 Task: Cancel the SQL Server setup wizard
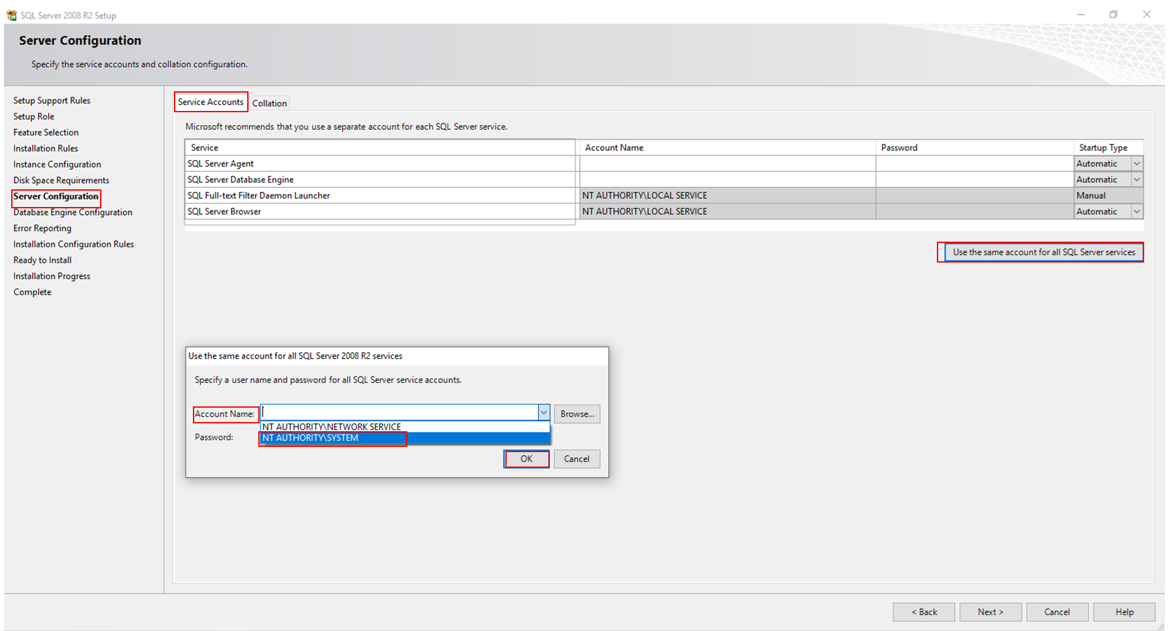coord(1057,612)
